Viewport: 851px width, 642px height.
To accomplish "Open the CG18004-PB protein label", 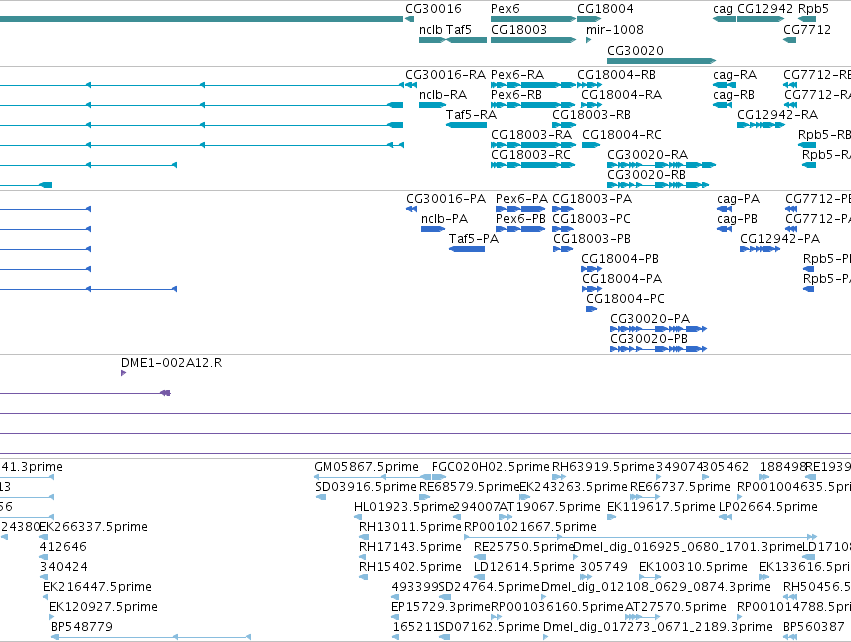I will point(620,259).
